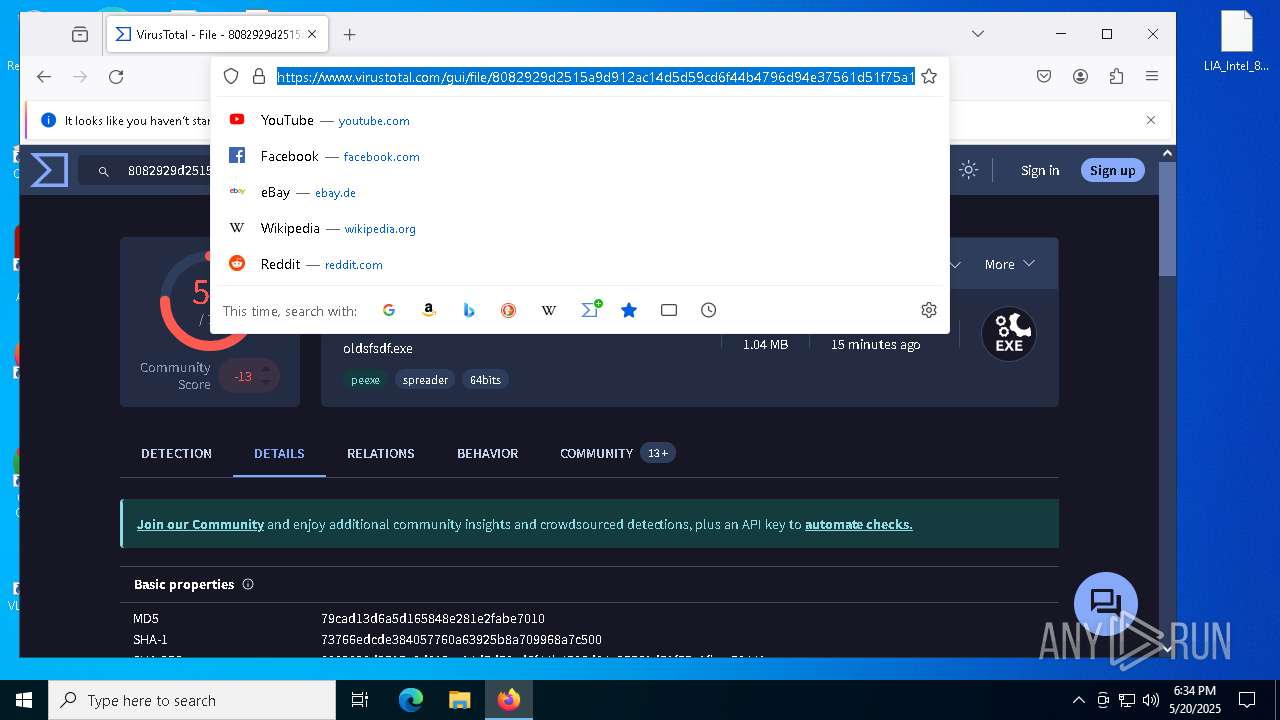Select MD5 hash value 79cad13d...
The height and width of the screenshot is (720, 1280).
point(433,618)
